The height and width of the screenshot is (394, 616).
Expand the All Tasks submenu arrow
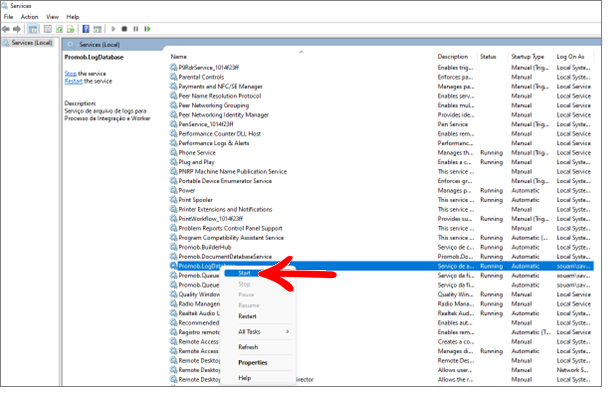click(288, 332)
